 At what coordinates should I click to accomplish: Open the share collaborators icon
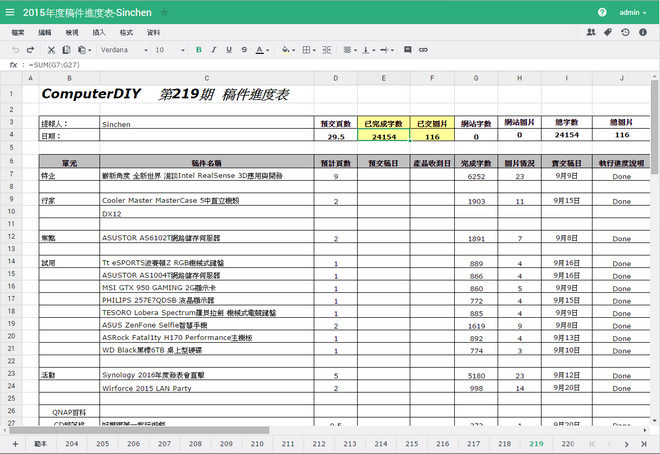(x=591, y=32)
